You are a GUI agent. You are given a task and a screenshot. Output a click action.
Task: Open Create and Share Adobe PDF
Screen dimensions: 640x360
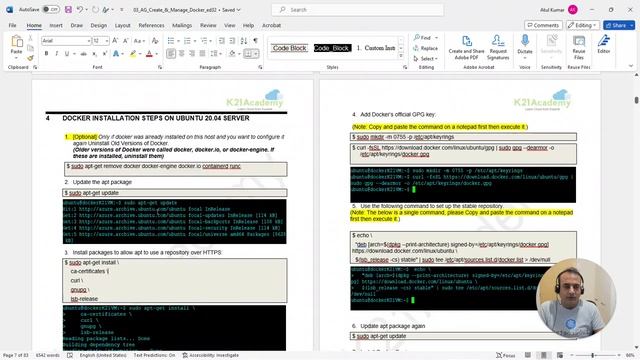pos(467,47)
